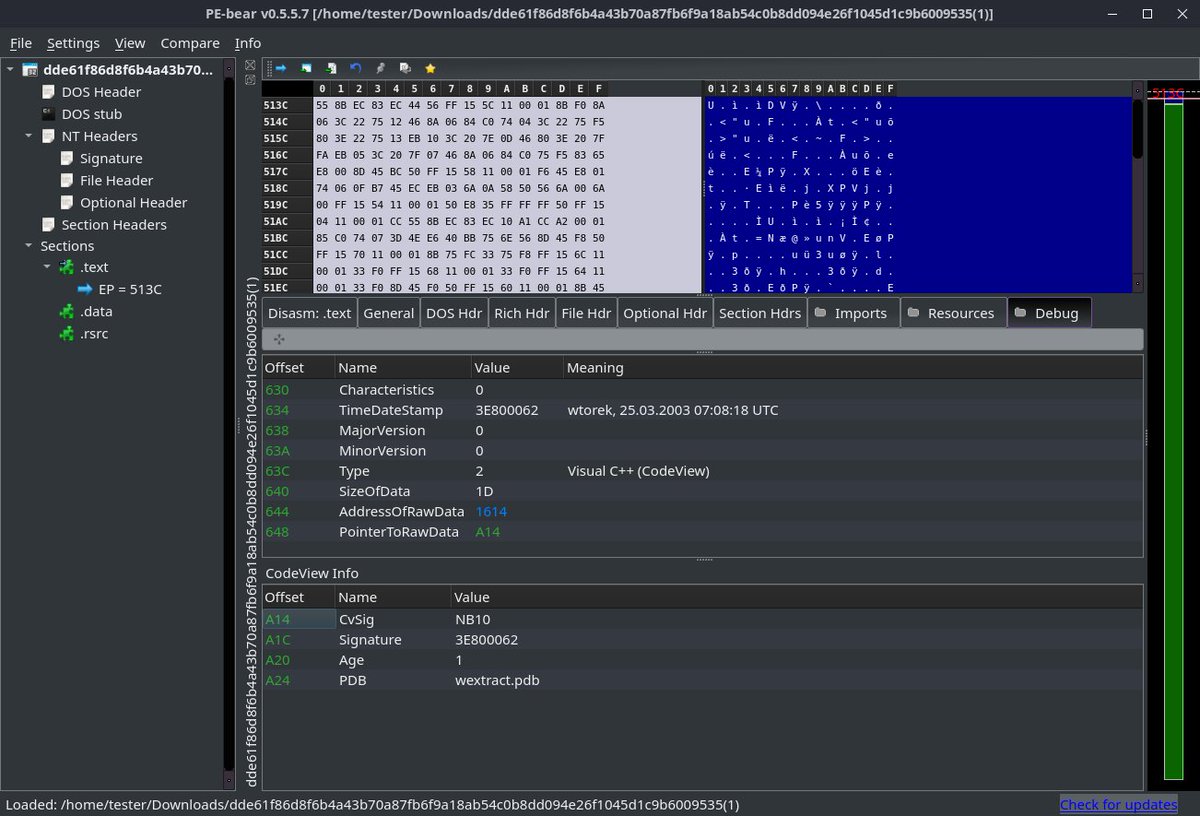
Task: Open the Info menu
Action: pyautogui.click(x=248, y=43)
